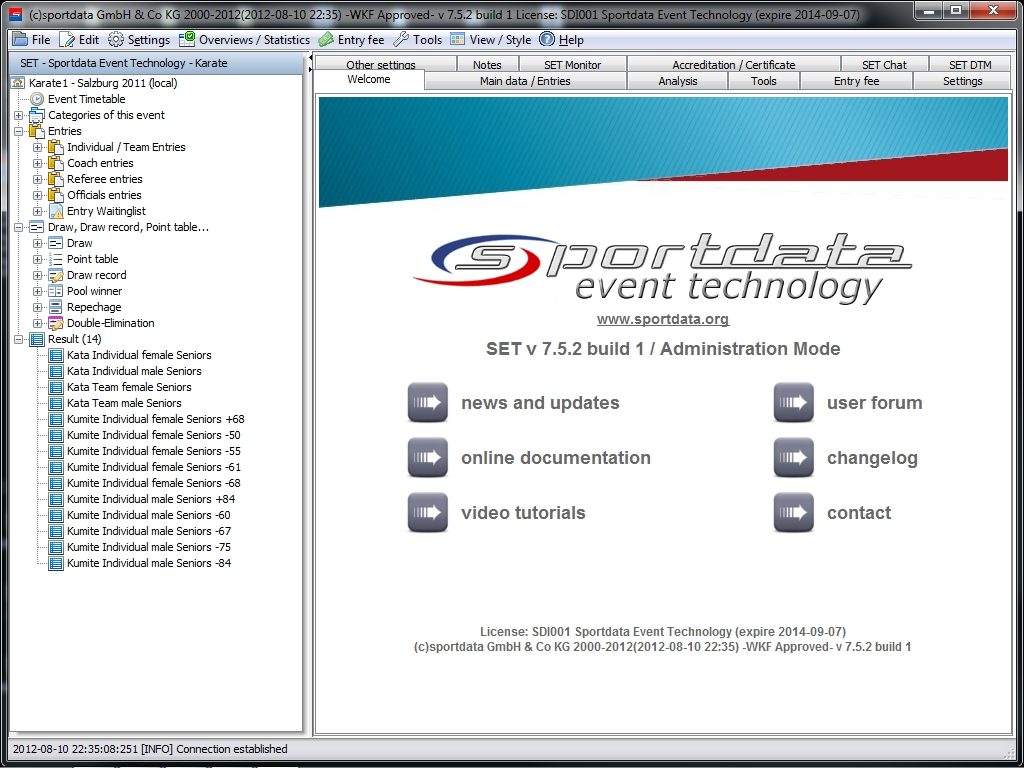Click the Officials entries folder icon
This screenshot has height=768, width=1024.
[x=56, y=195]
